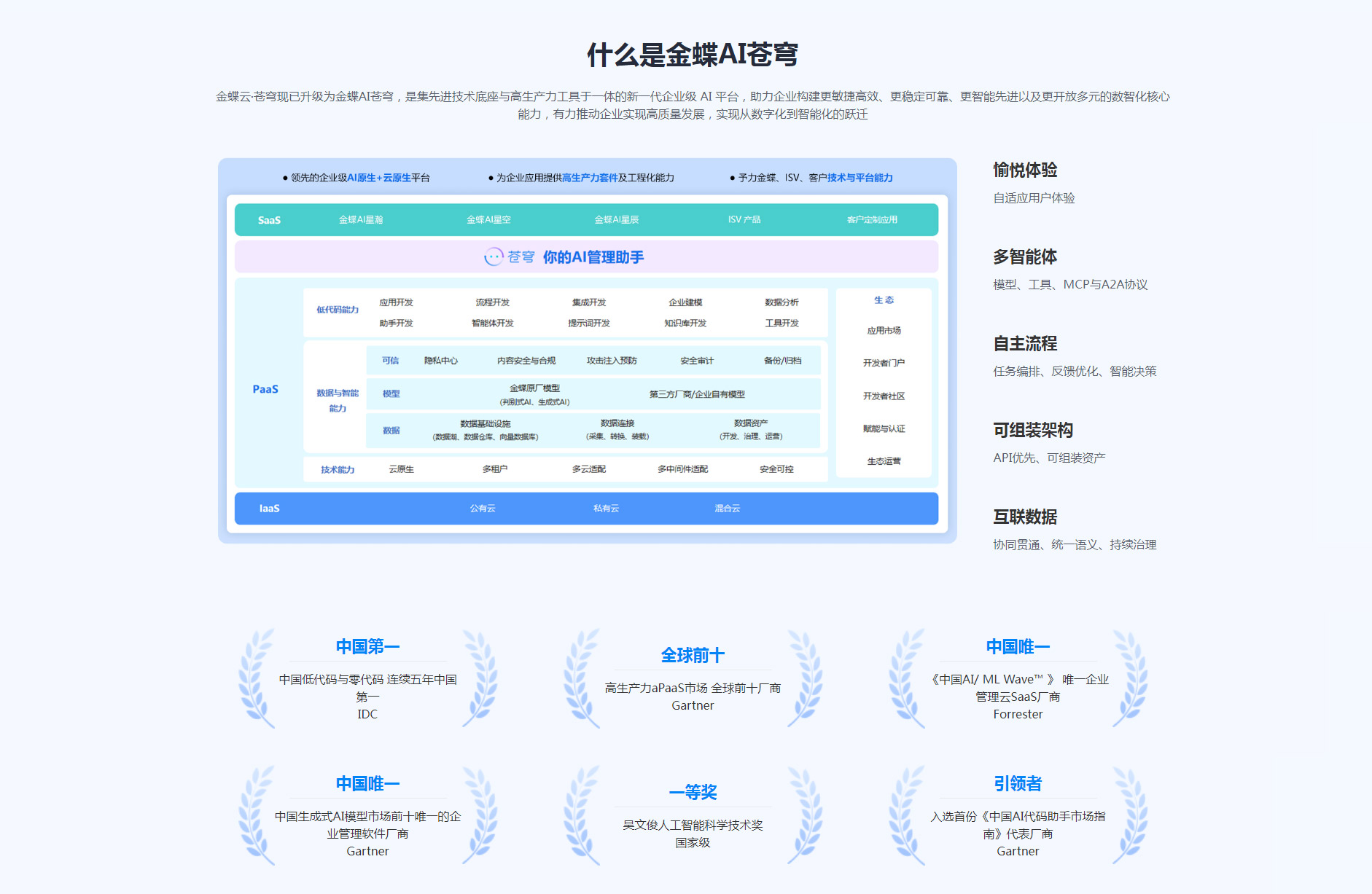Click 集成开发 in the low-code section
This screenshot has width=1372, height=894.
589,302
